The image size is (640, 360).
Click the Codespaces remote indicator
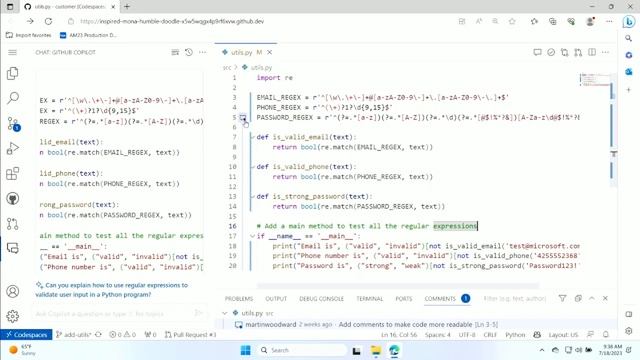pos(26,334)
